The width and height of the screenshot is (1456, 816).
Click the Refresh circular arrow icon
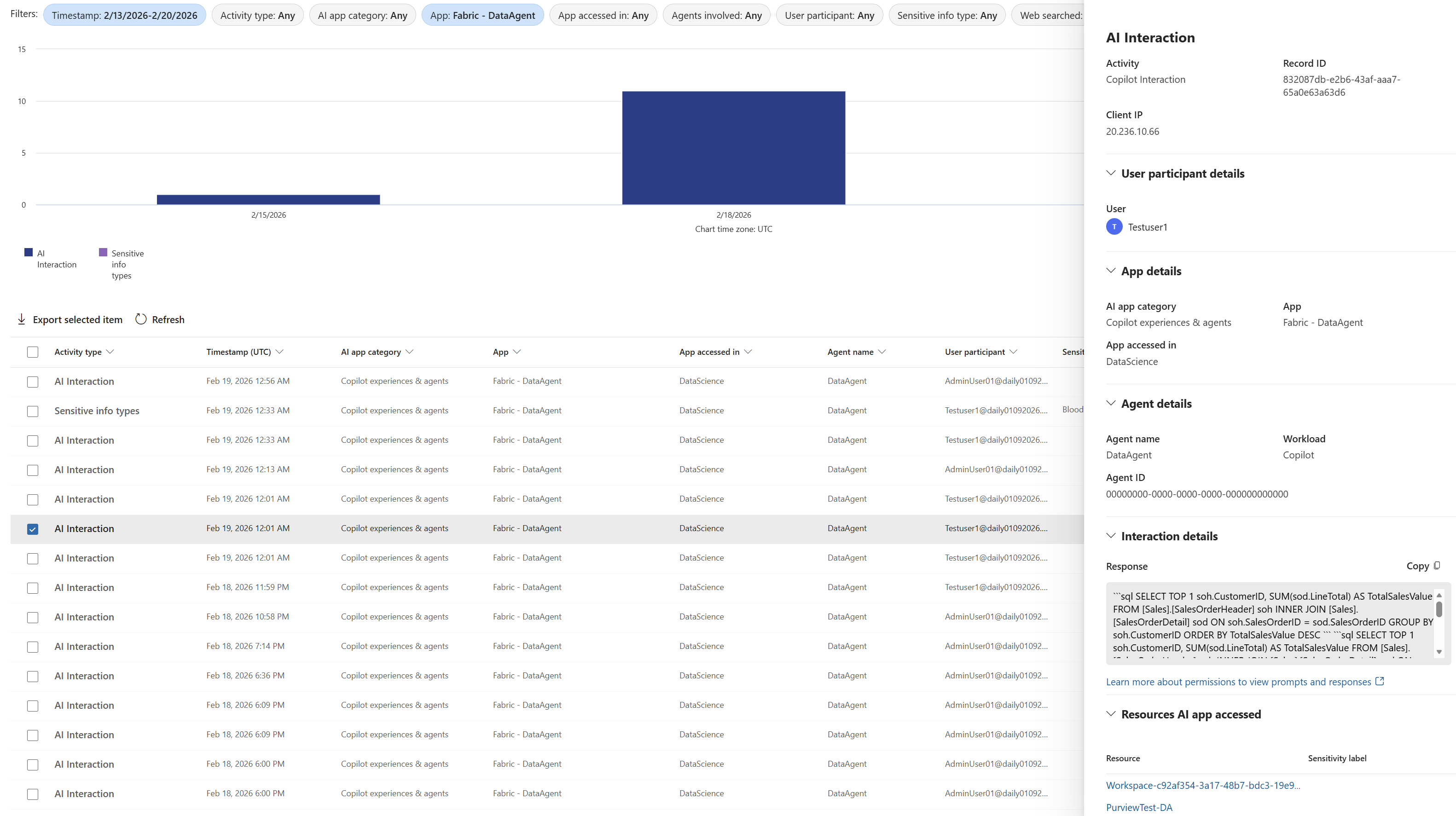pyautogui.click(x=141, y=319)
